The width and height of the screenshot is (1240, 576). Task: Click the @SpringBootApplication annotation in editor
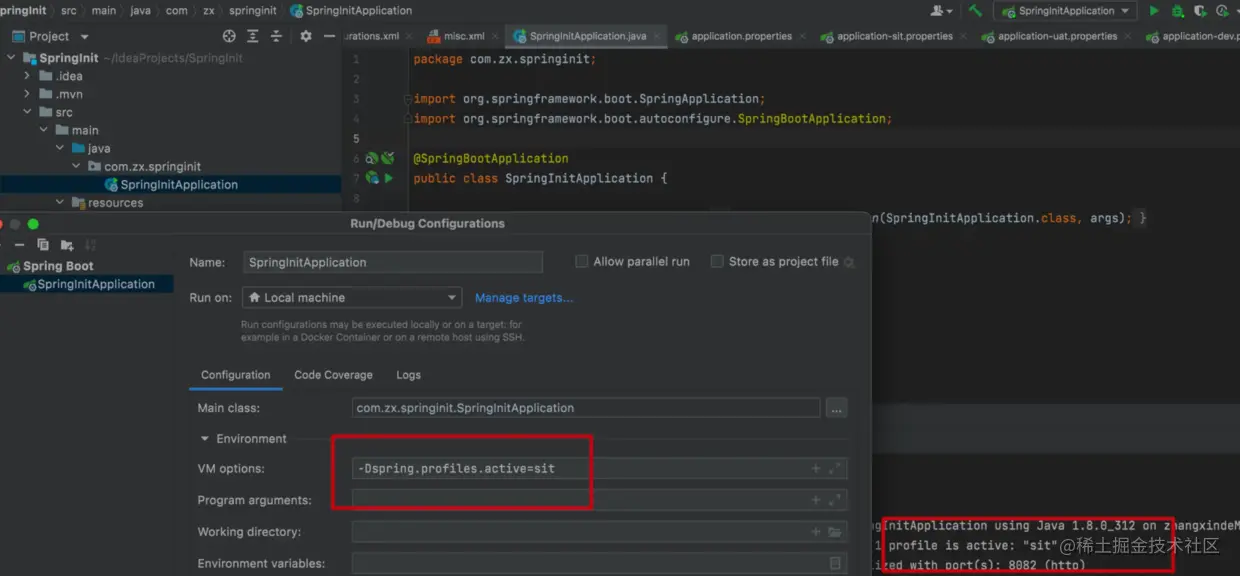tap(491, 158)
